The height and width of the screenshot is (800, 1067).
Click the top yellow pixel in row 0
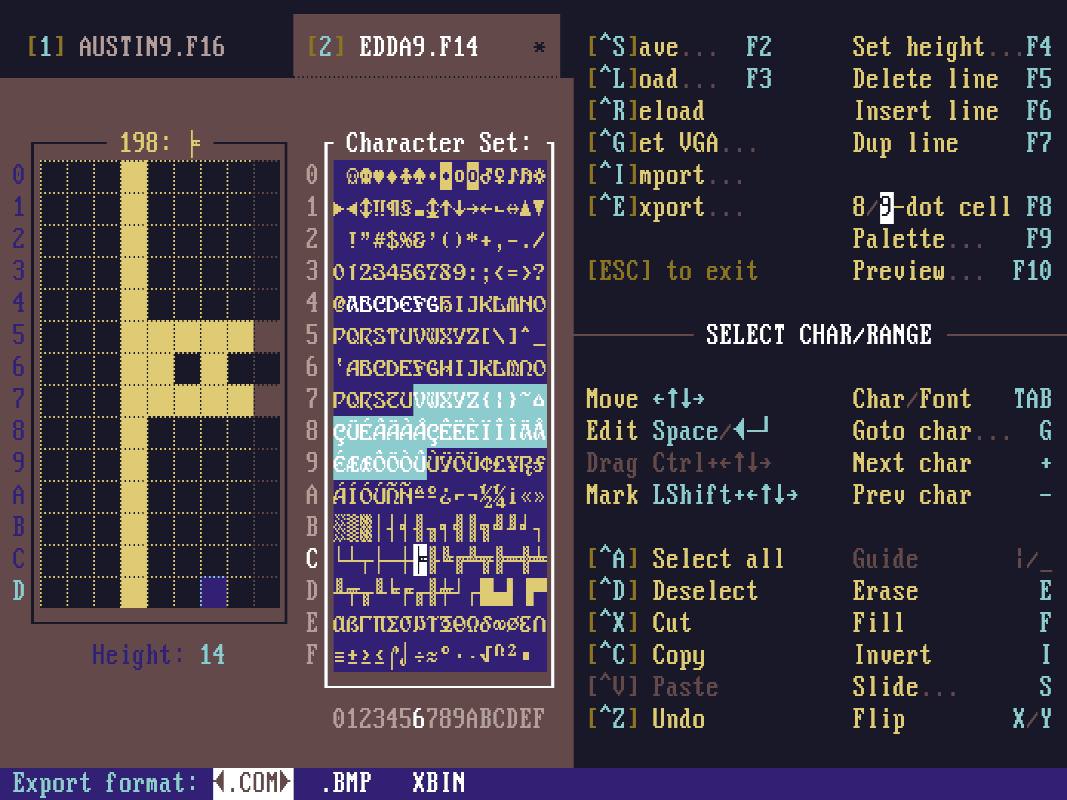pyautogui.click(x=134, y=176)
